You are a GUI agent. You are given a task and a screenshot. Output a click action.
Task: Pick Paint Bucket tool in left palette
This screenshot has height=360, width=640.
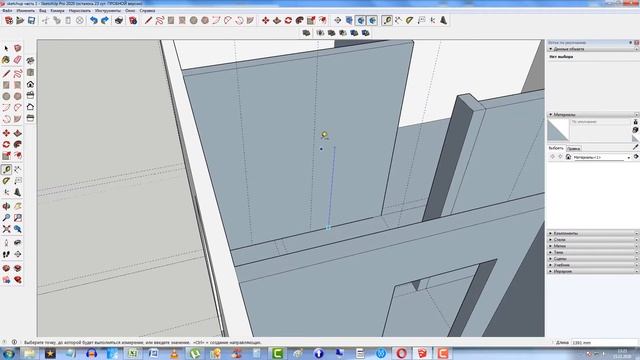[6, 60]
